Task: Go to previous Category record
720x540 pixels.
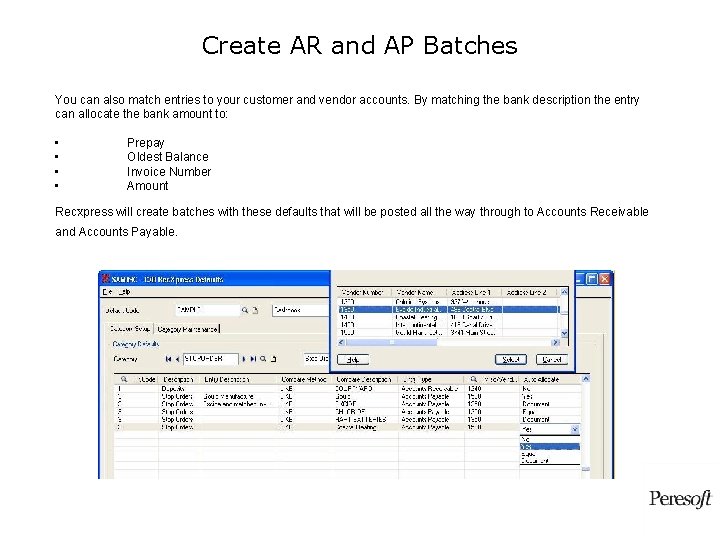Action: (x=177, y=359)
